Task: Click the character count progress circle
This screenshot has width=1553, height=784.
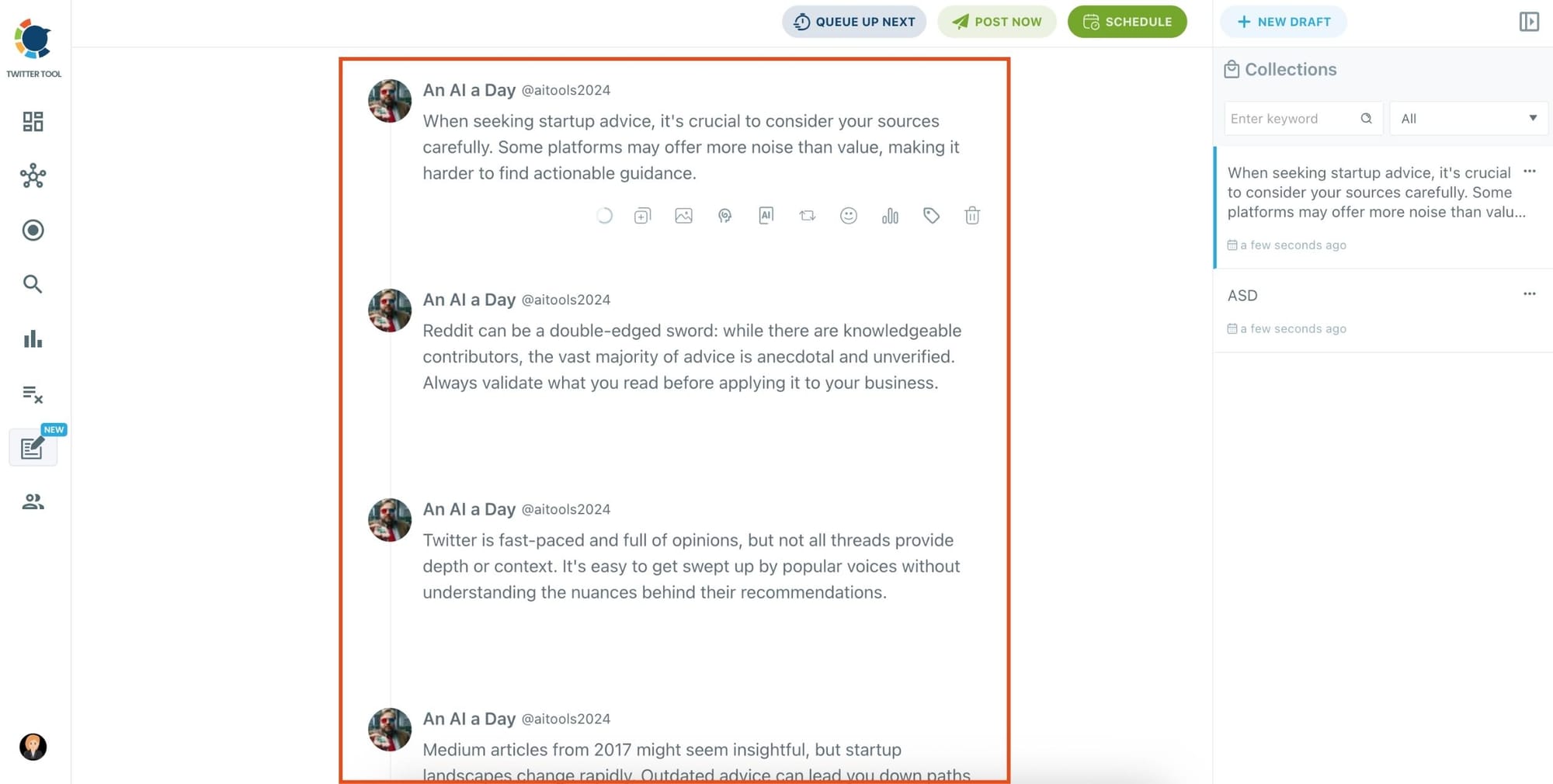Action: coord(605,216)
